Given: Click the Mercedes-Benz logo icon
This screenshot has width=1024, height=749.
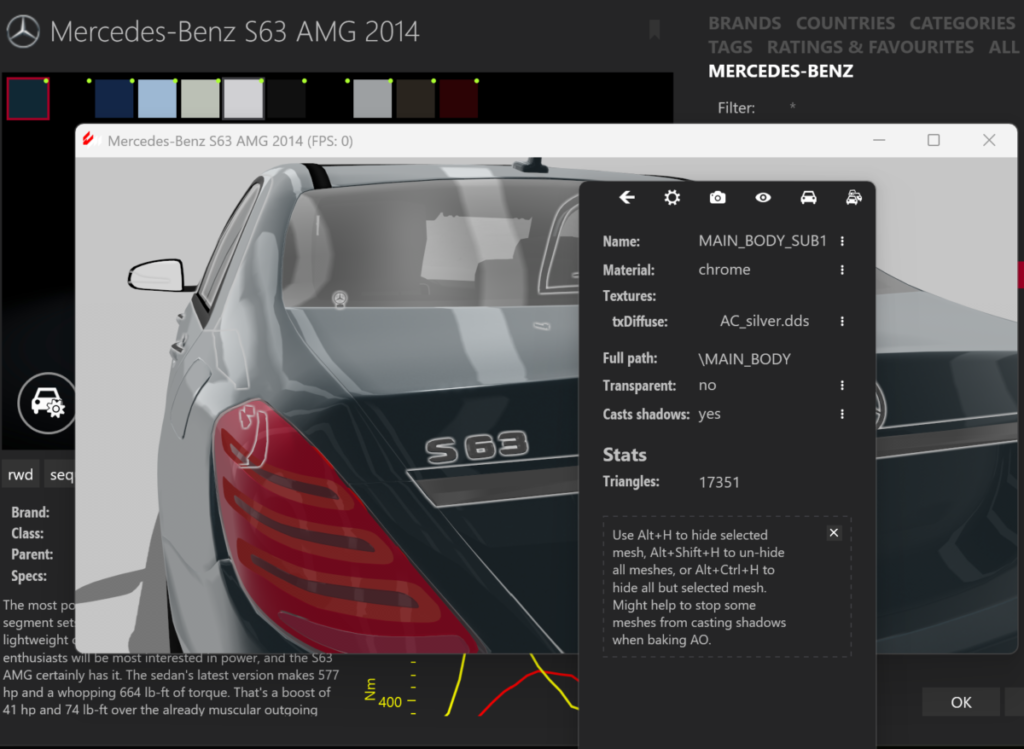Looking at the screenshot, I should pyautogui.click(x=24, y=31).
